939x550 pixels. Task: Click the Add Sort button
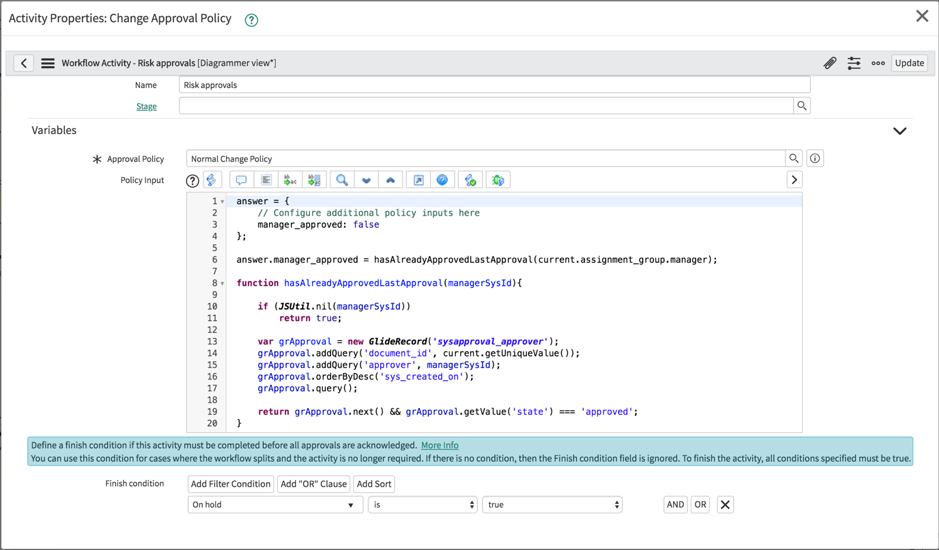[374, 484]
